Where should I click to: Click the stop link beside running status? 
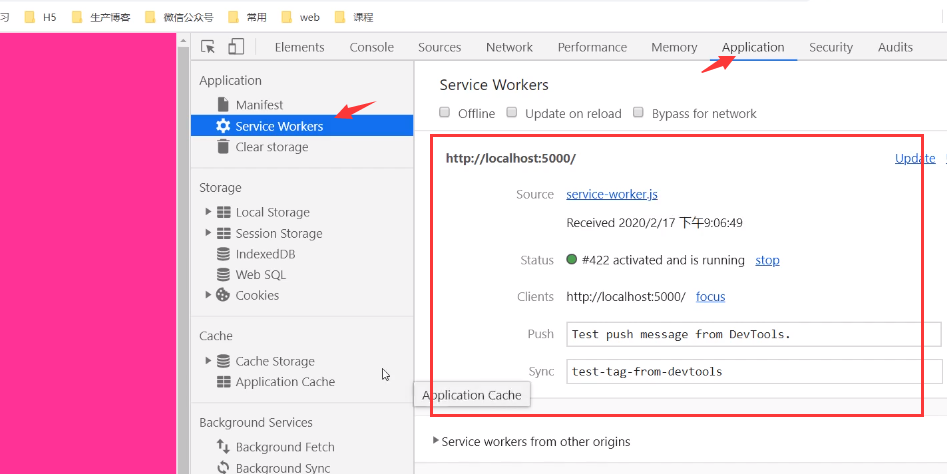[x=767, y=260]
